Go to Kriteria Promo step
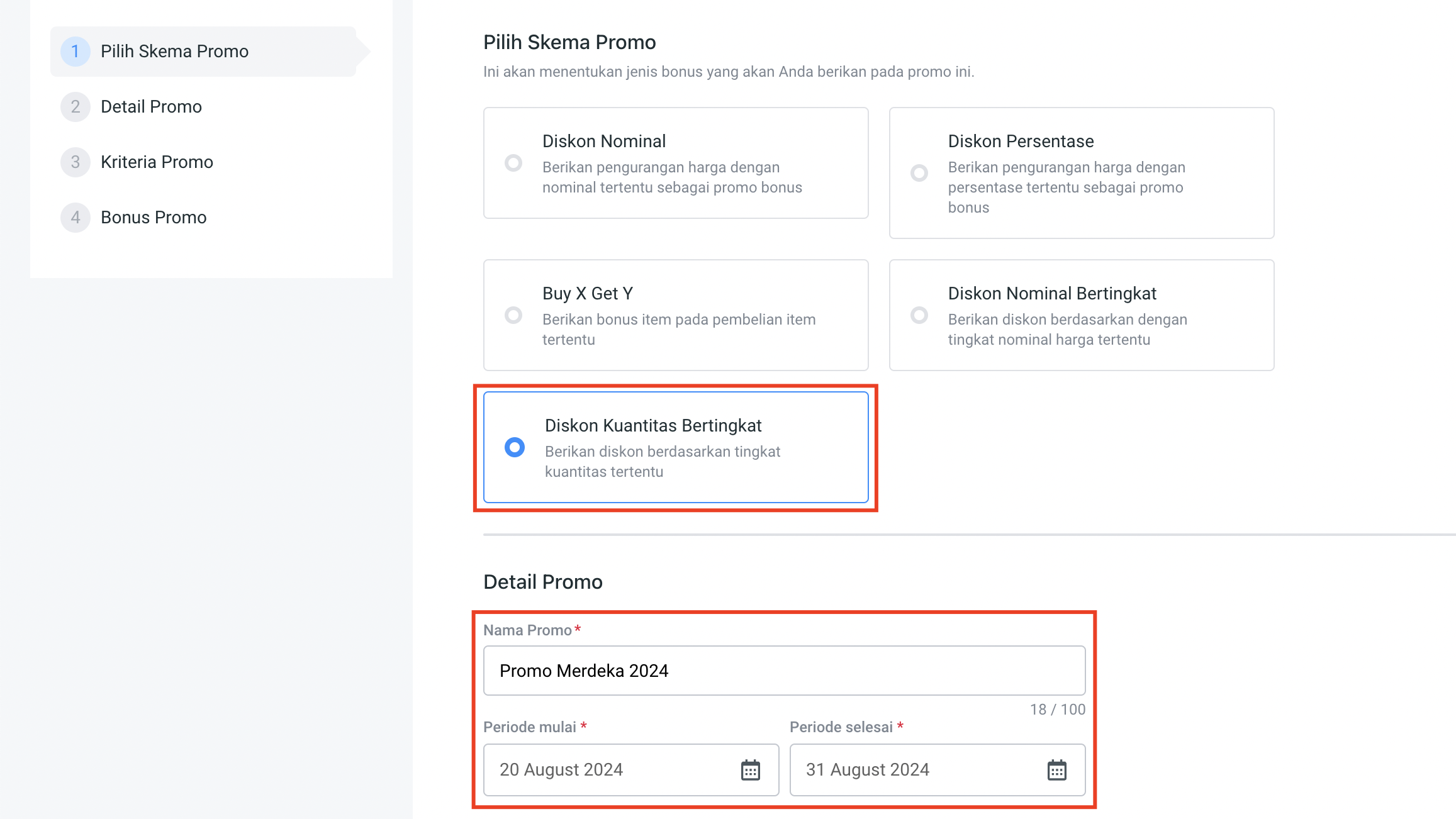Image resolution: width=1456 pixels, height=819 pixels. coord(157,162)
